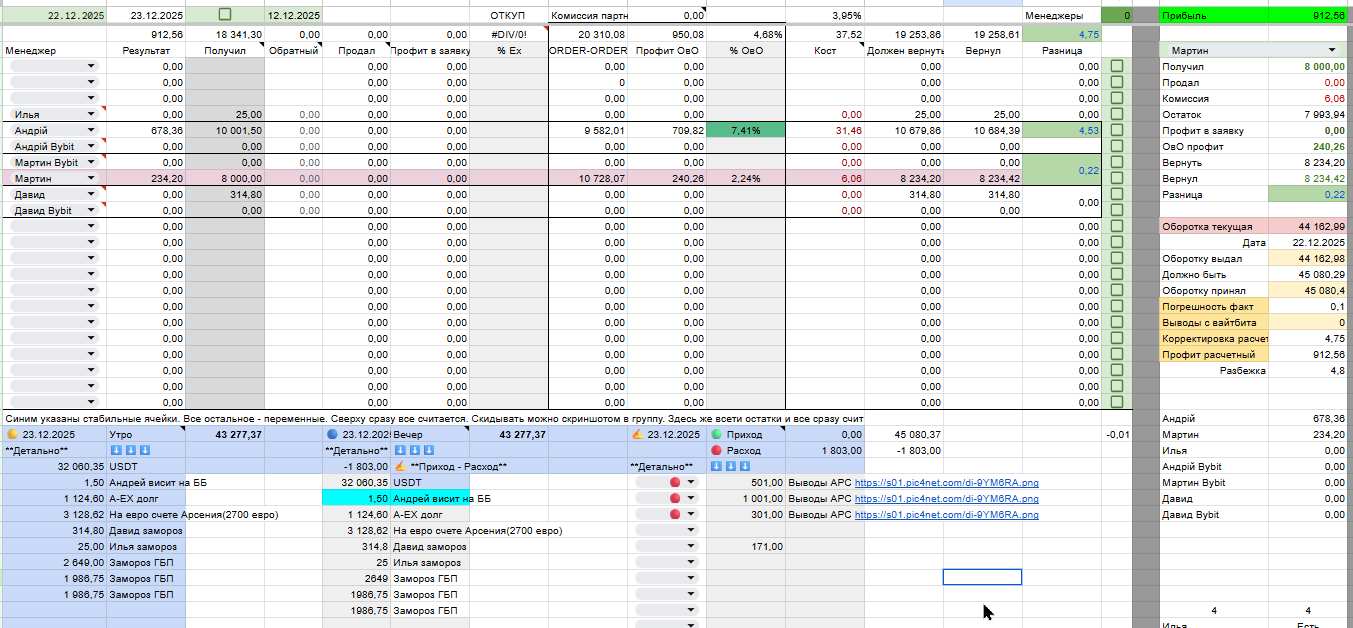Expand the manager dropdown on the Андрій Bybit row
Image resolution: width=1353 pixels, height=628 pixels.
coord(92,147)
